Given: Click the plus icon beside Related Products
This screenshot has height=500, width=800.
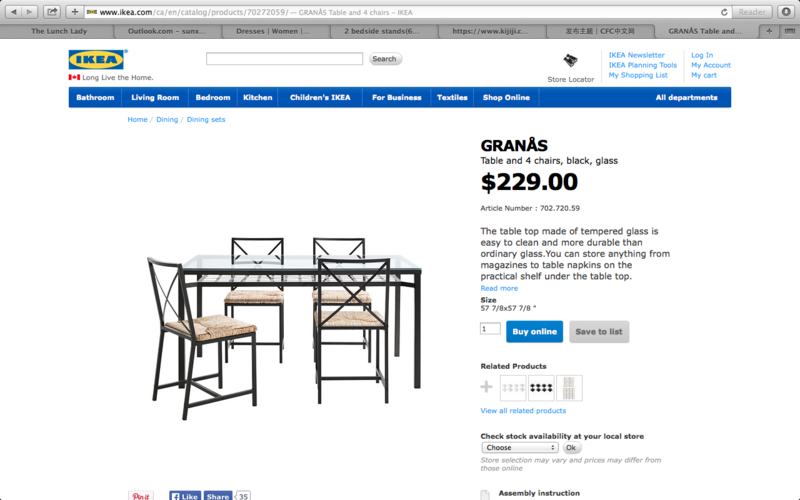Looking at the screenshot, I should tap(486, 387).
